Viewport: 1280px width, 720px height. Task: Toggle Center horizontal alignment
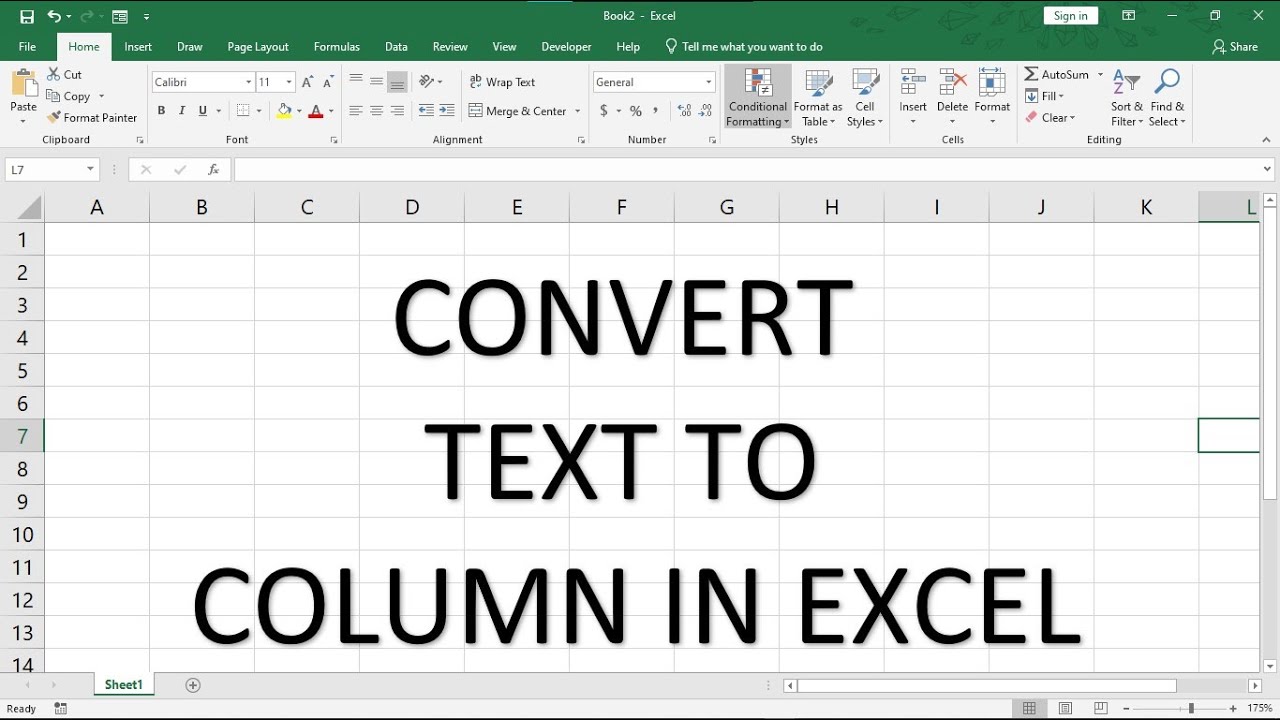click(376, 111)
